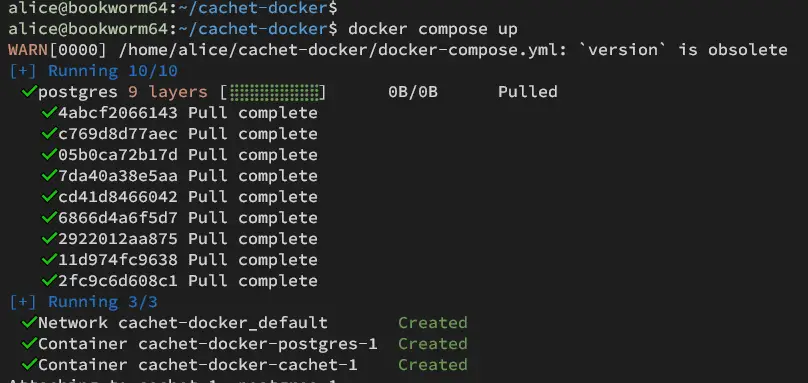Click the checkmark next to c769d8d77aec
Image resolution: width=808 pixels, height=383 pixels.
(49, 134)
